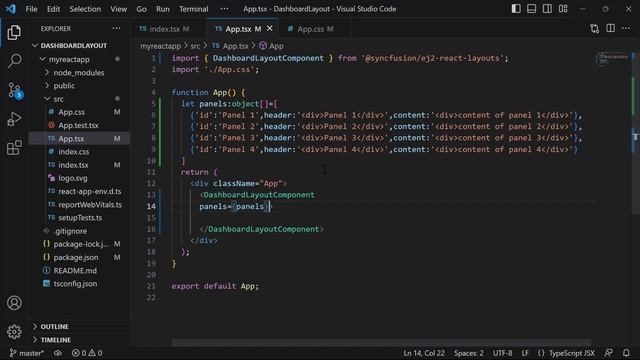Click Ln 14, Col 22 cursor position

click(424, 353)
